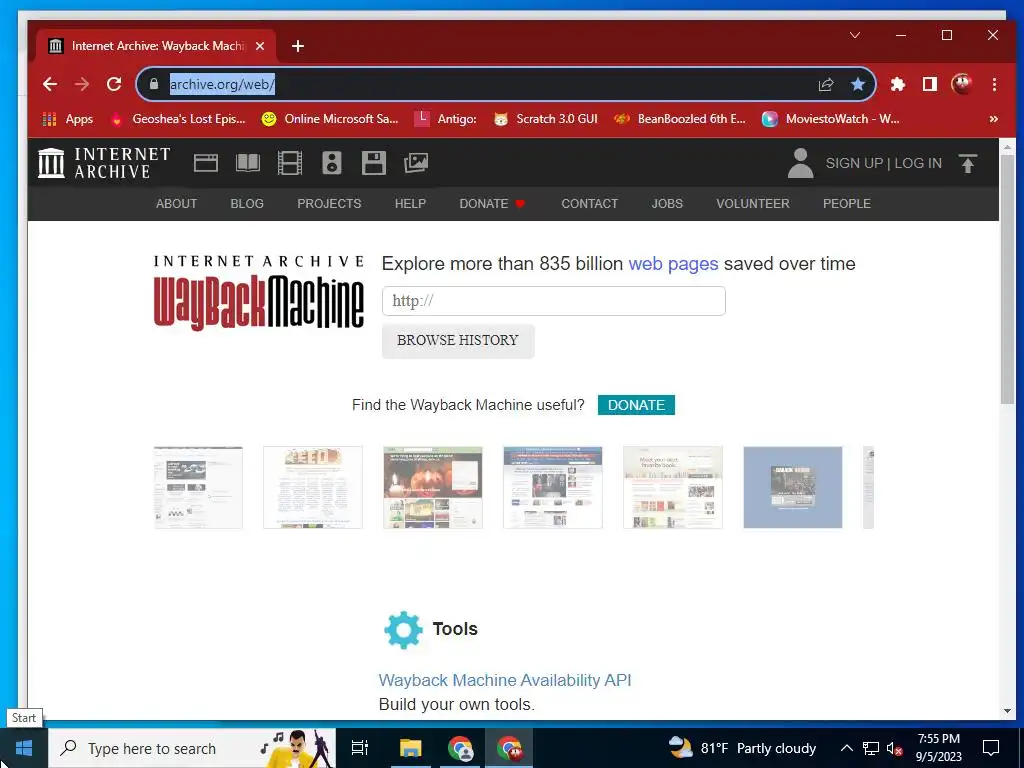Open File Explorer from the taskbar
The width and height of the screenshot is (1024, 768).
click(x=411, y=748)
